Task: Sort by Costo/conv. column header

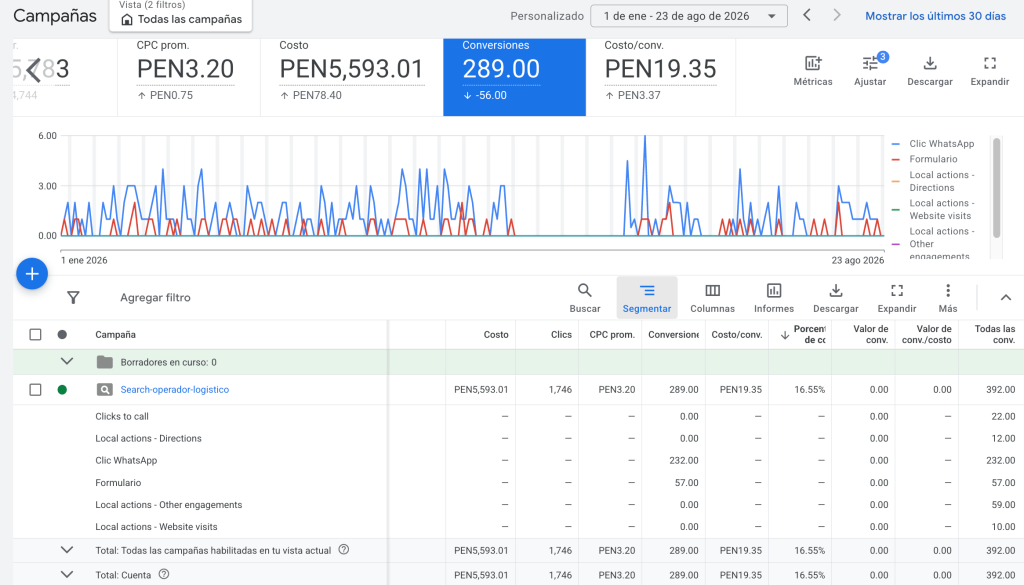Action: click(737, 334)
